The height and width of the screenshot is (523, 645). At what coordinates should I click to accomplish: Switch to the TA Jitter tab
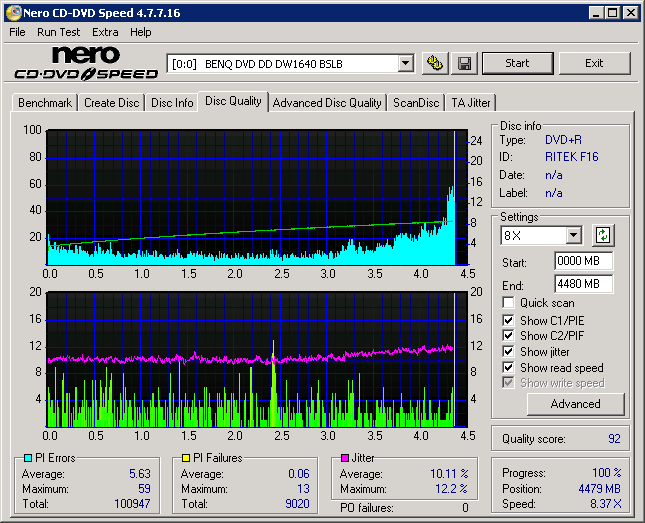coord(470,103)
